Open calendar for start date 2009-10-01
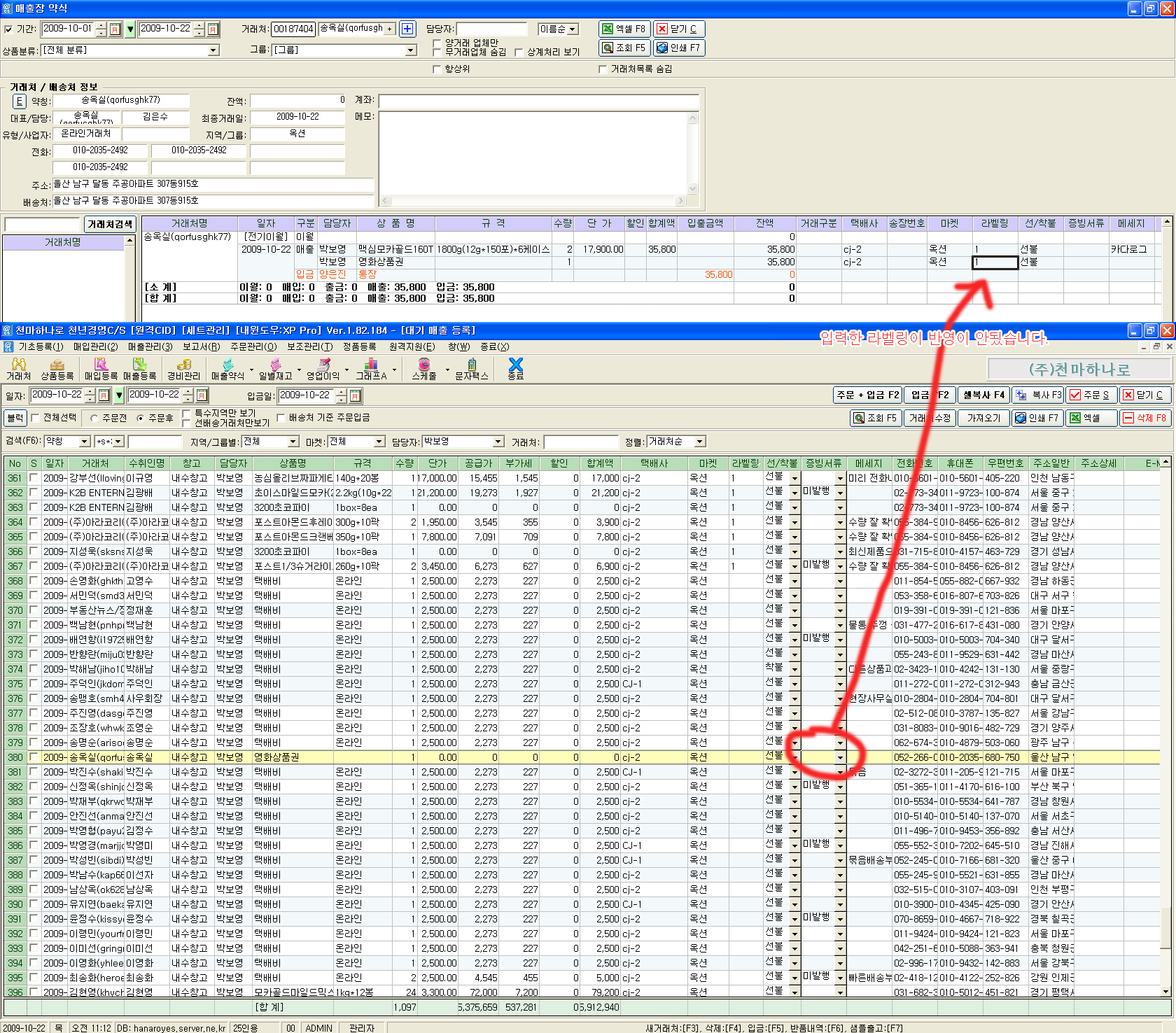 point(115,29)
